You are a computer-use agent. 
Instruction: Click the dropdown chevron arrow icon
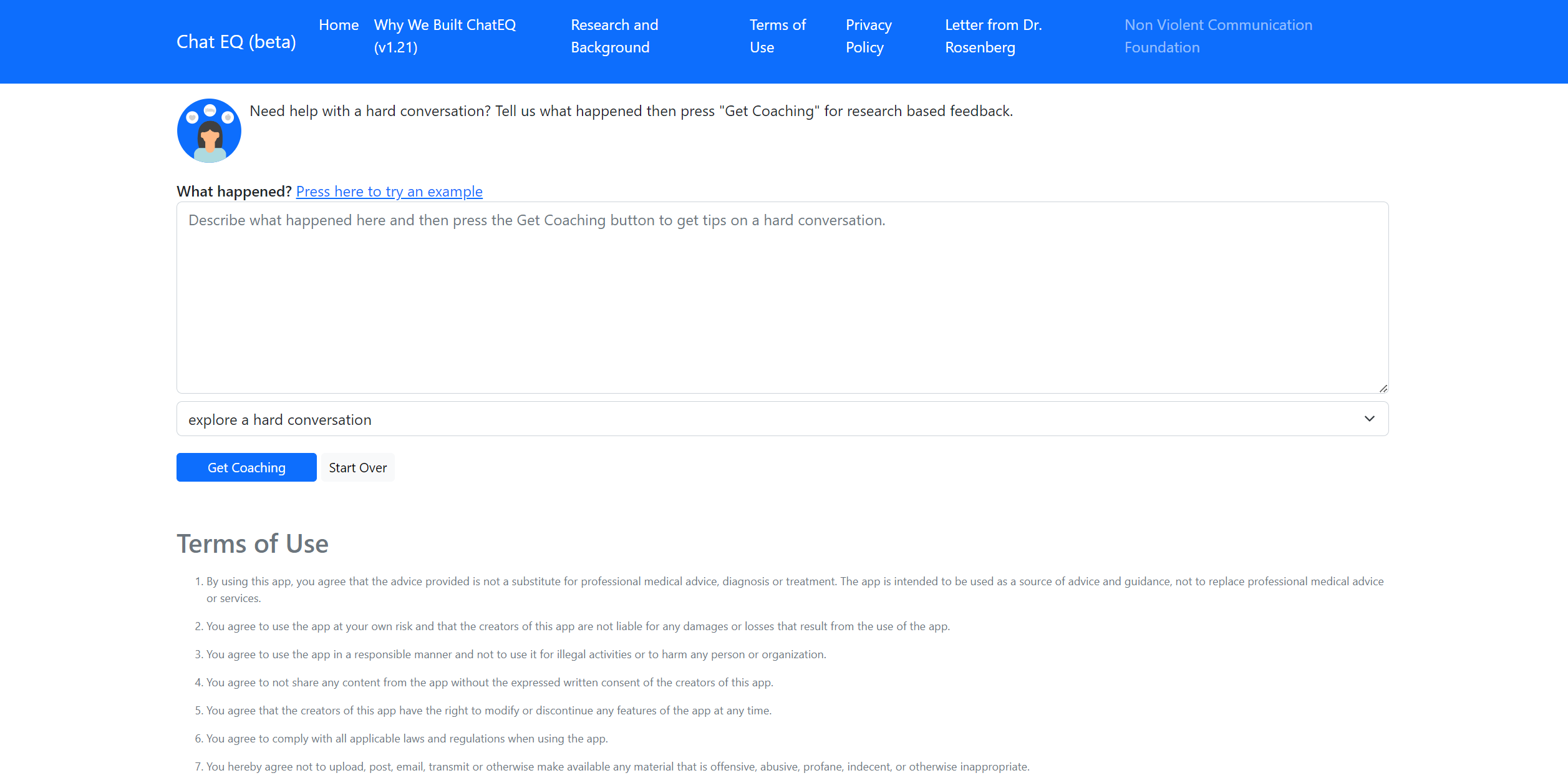click(x=1369, y=419)
